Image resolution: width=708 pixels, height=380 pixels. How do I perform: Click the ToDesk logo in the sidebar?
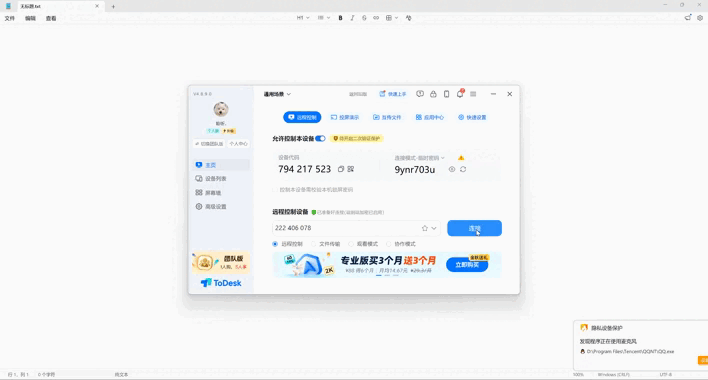[221, 283]
